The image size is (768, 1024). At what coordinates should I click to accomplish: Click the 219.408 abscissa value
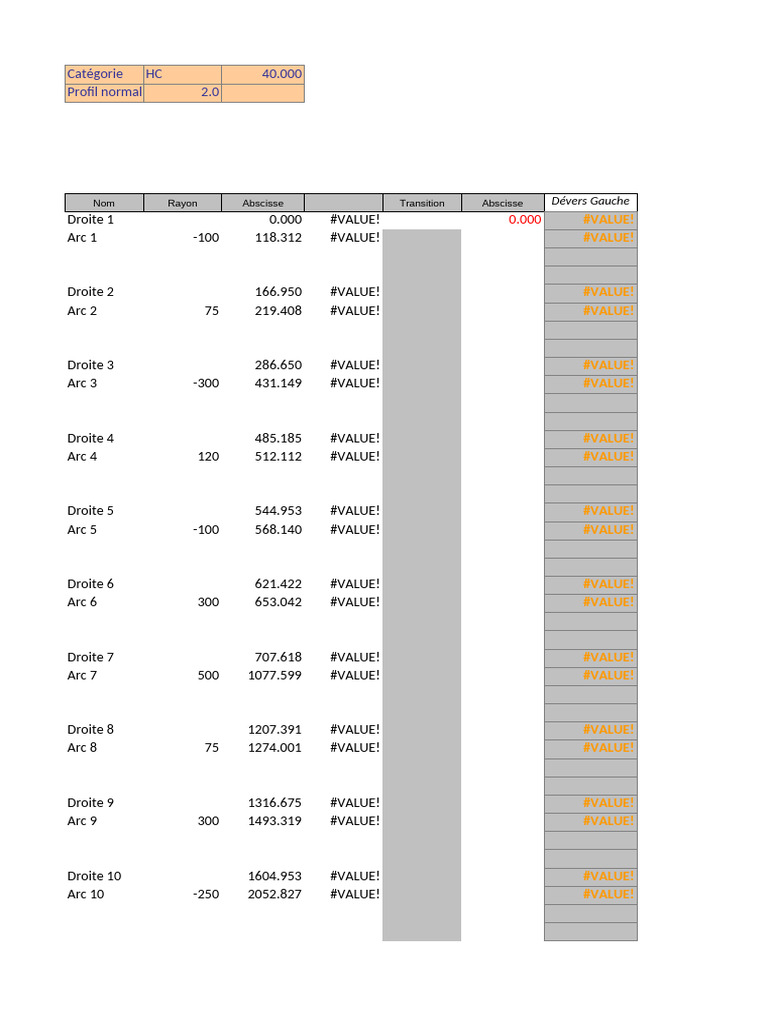pyautogui.click(x=278, y=311)
